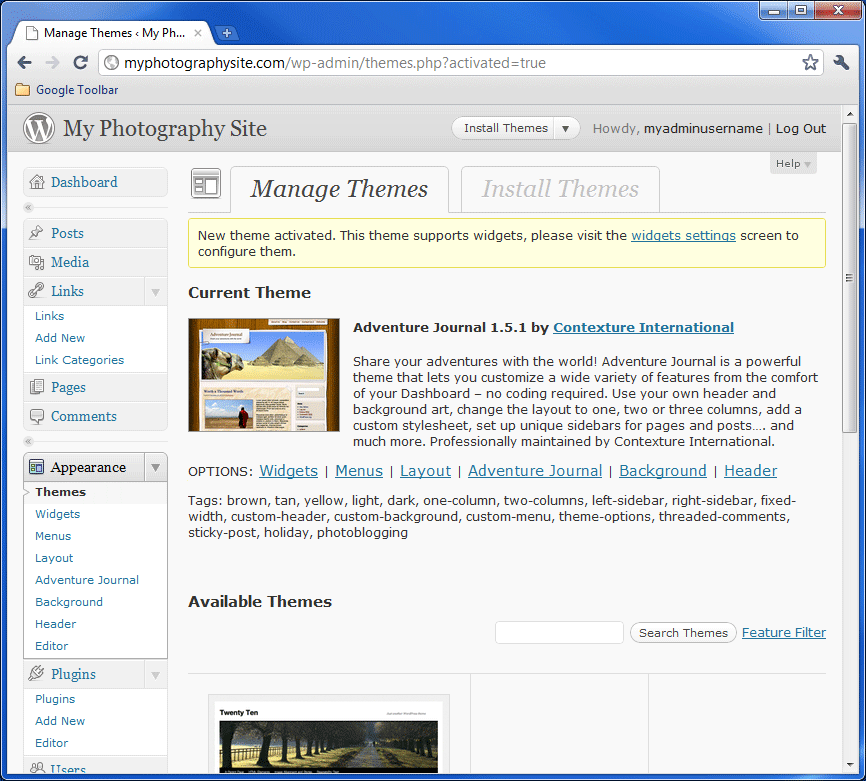The width and height of the screenshot is (866, 781).
Task: Click the browser Back arrow
Action: (25, 62)
